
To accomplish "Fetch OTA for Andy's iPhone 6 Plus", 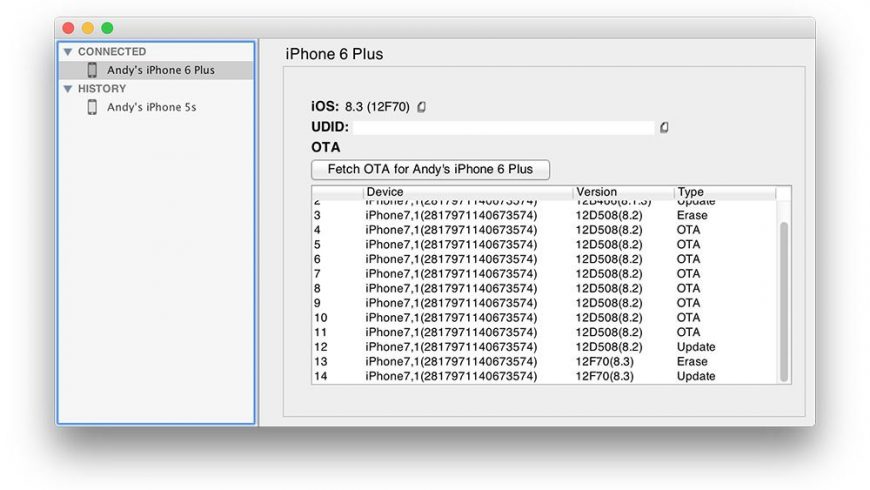I will [431, 169].
